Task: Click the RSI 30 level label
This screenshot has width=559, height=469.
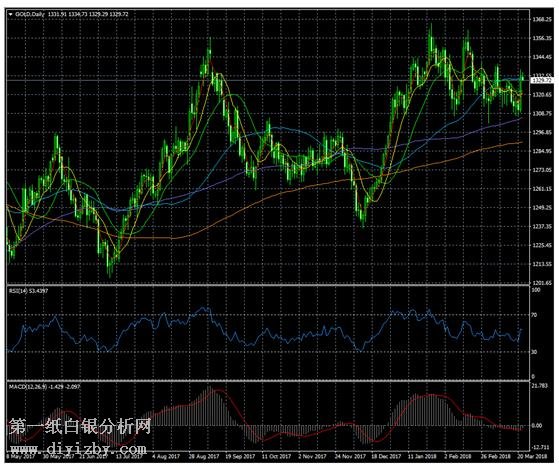Action: pos(534,352)
